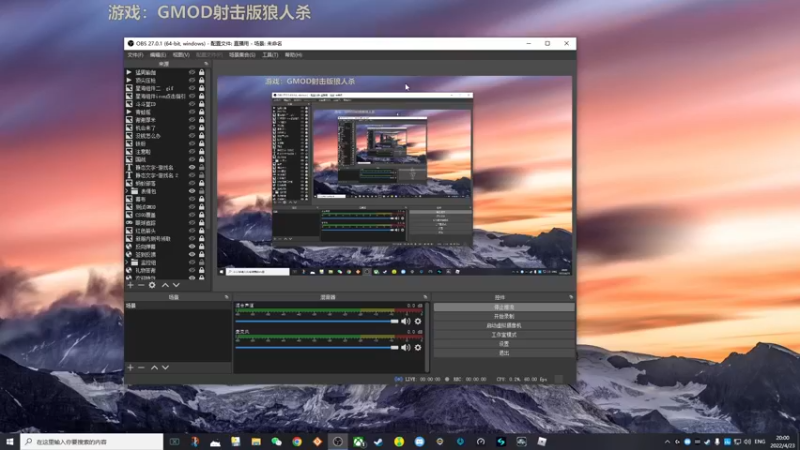Click the ENG input language indicator
The image size is (800, 450).
coord(760,441)
